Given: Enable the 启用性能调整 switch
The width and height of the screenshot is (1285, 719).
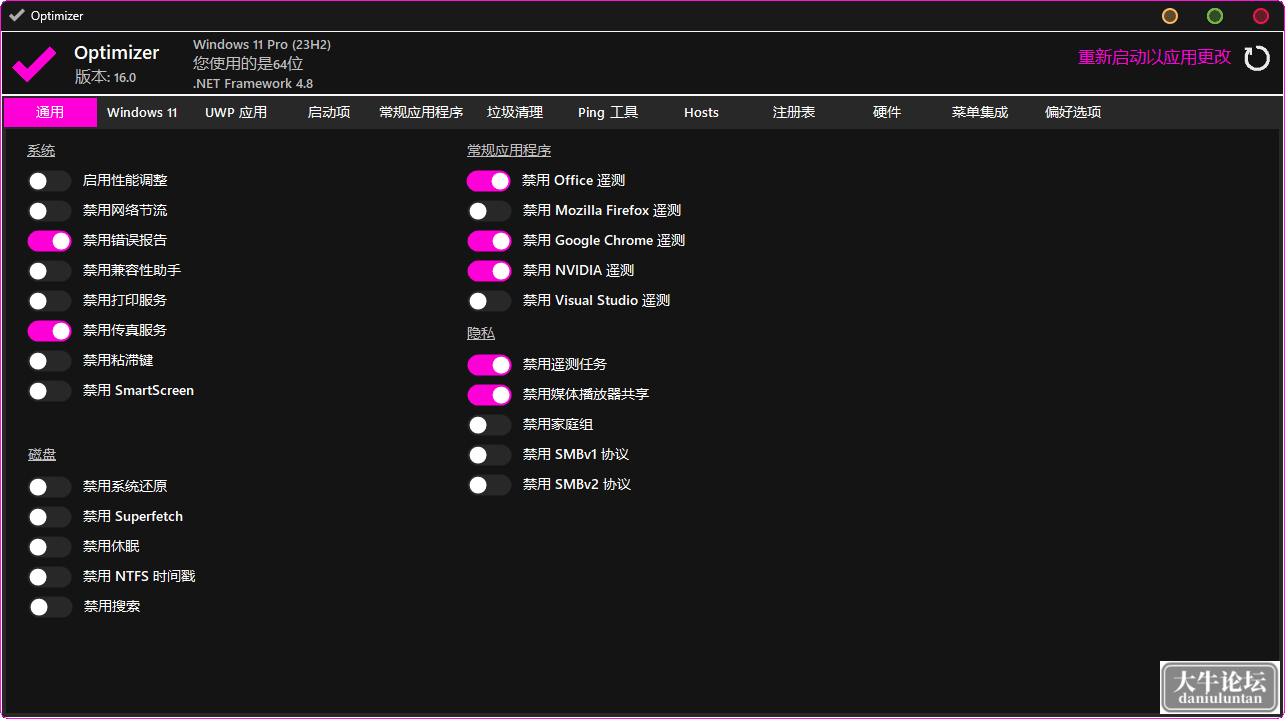Looking at the screenshot, I should (x=49, y=181).
